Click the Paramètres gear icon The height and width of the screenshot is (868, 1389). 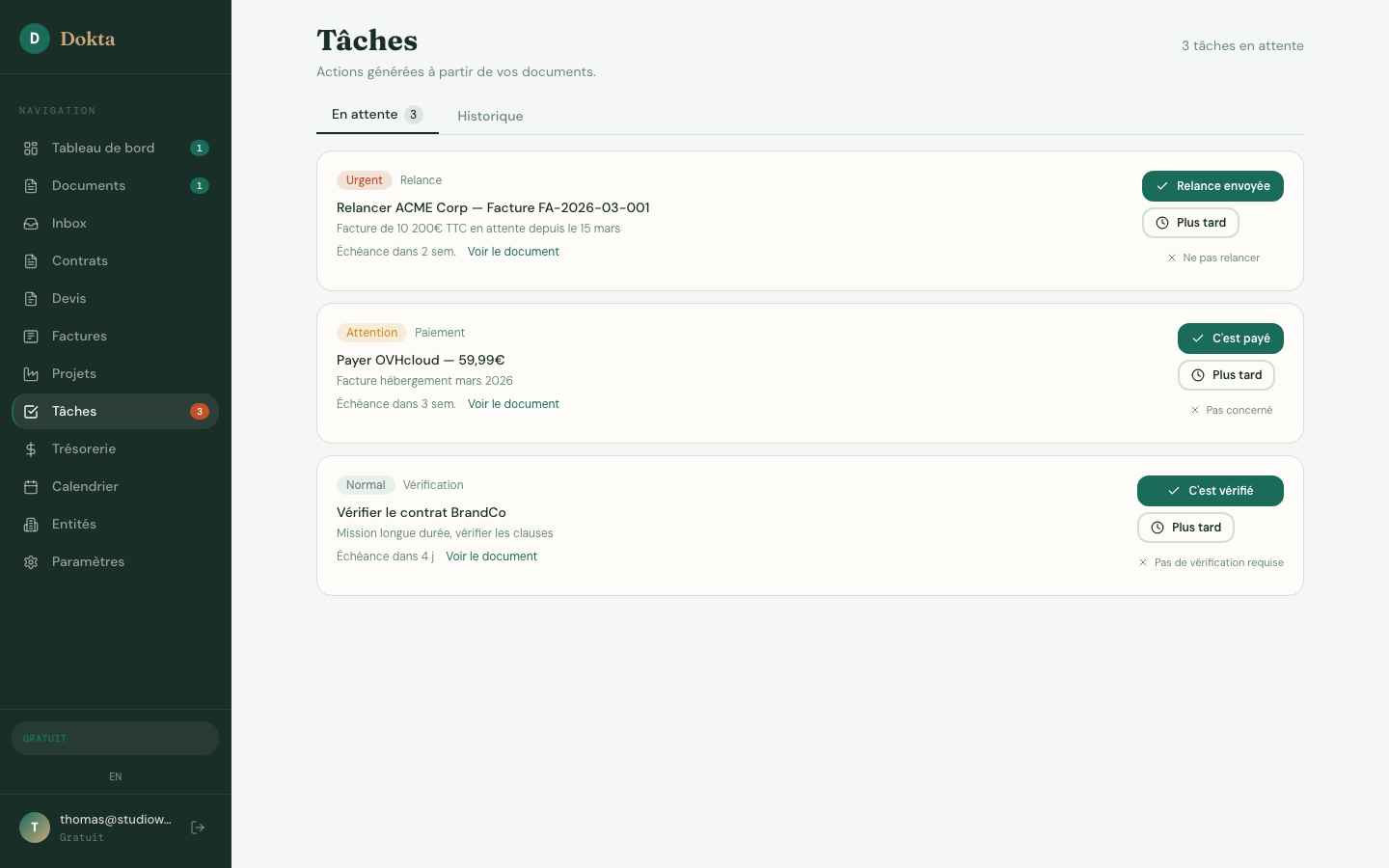tap(31, 562)
